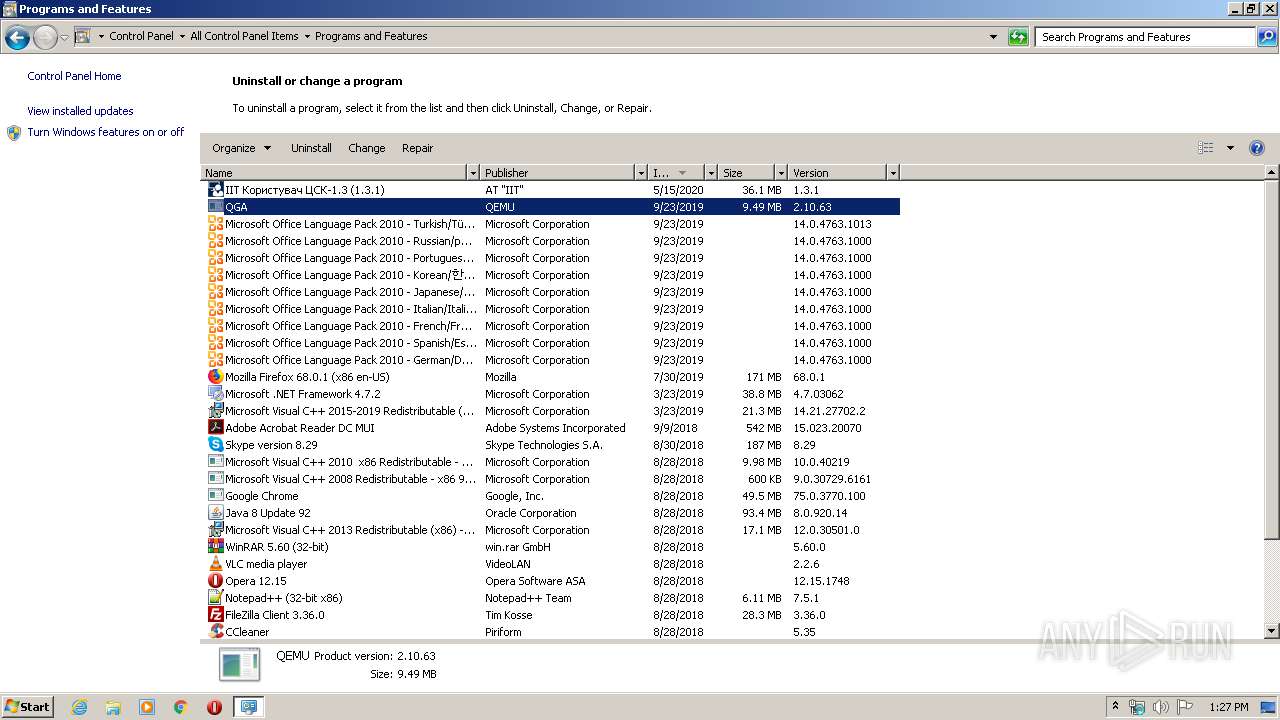Change the view layout icon
Image resolution: width=1280 pixels, height=720 pixels.
click(1205, 148)
